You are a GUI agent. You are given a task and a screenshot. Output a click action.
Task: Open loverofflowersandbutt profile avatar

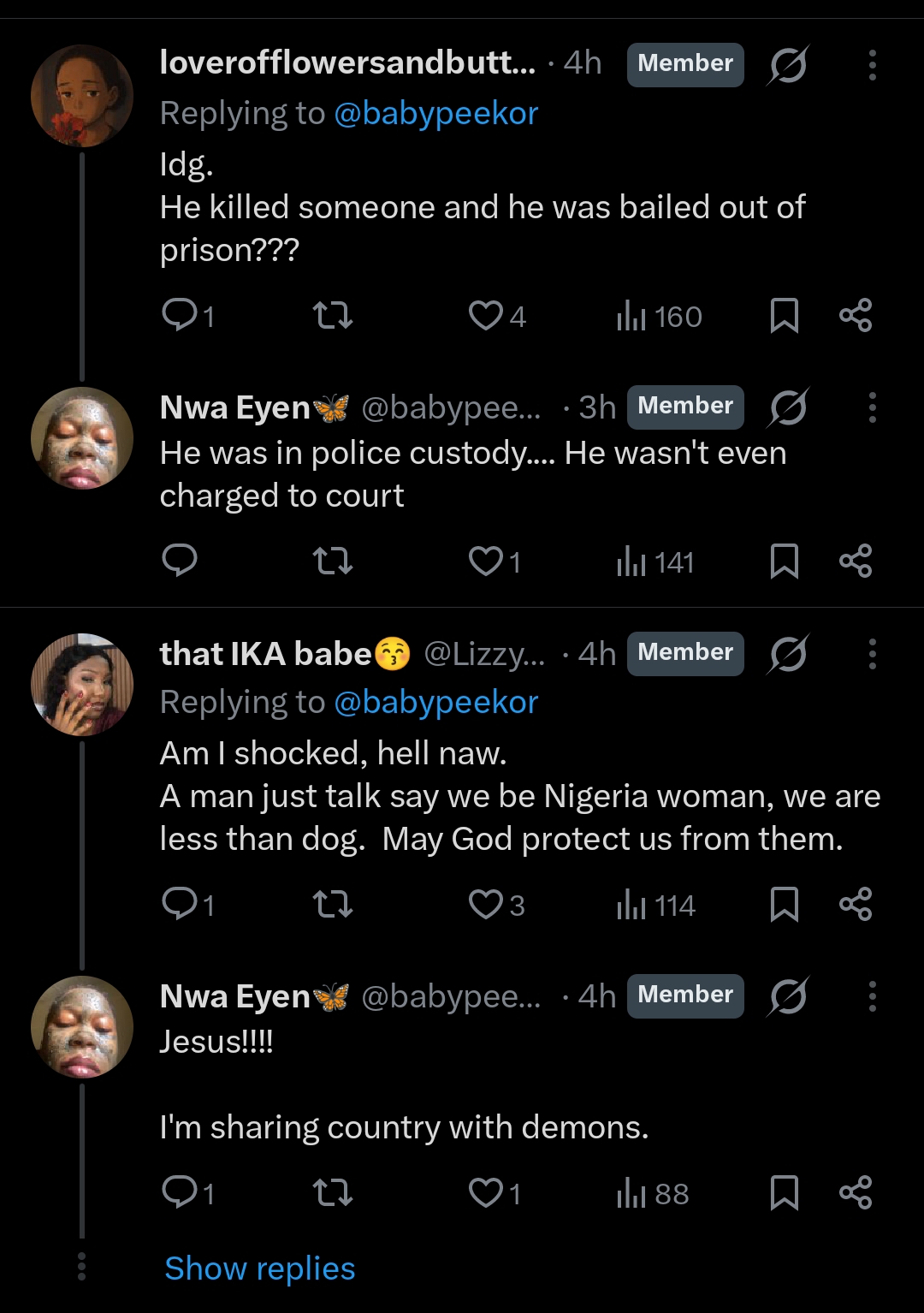click(x=82, y=96)
